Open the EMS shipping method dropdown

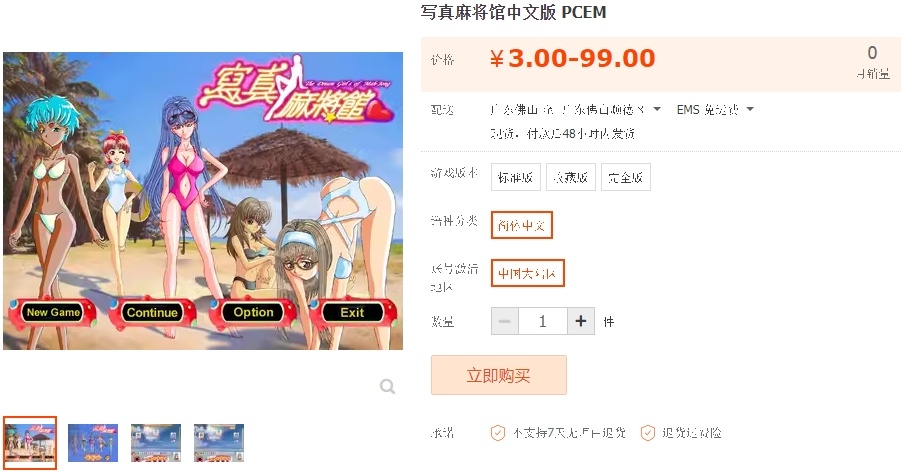[x=715, y=109]
